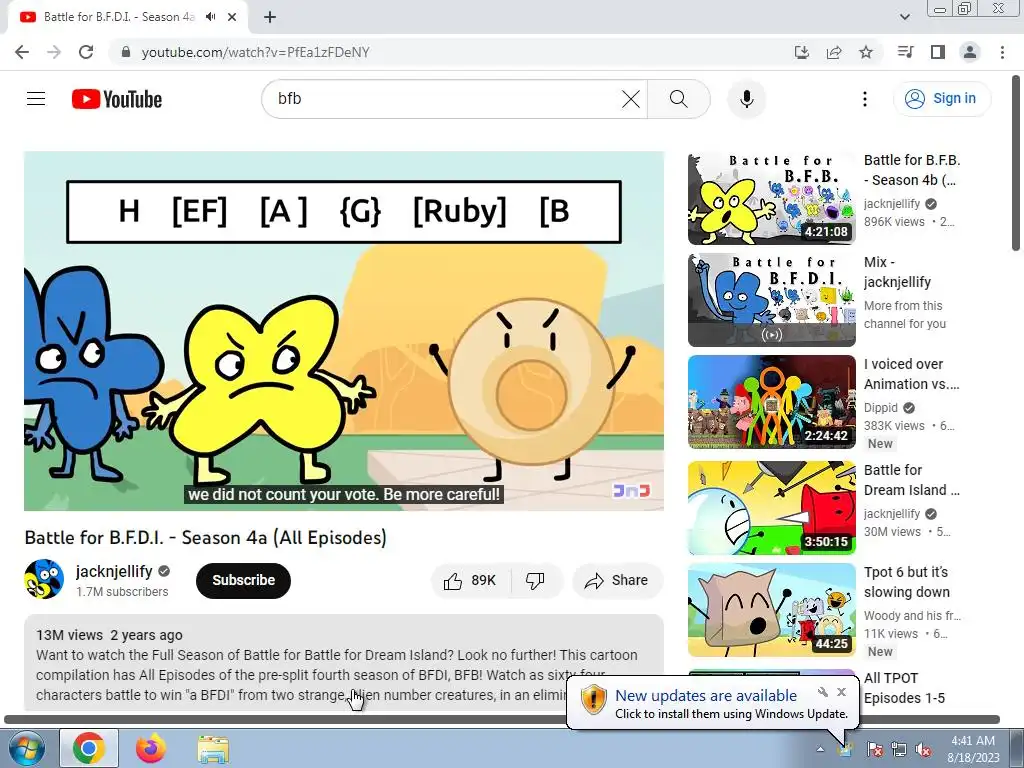Open jacknjellify channel avatar

click(44, 579)
